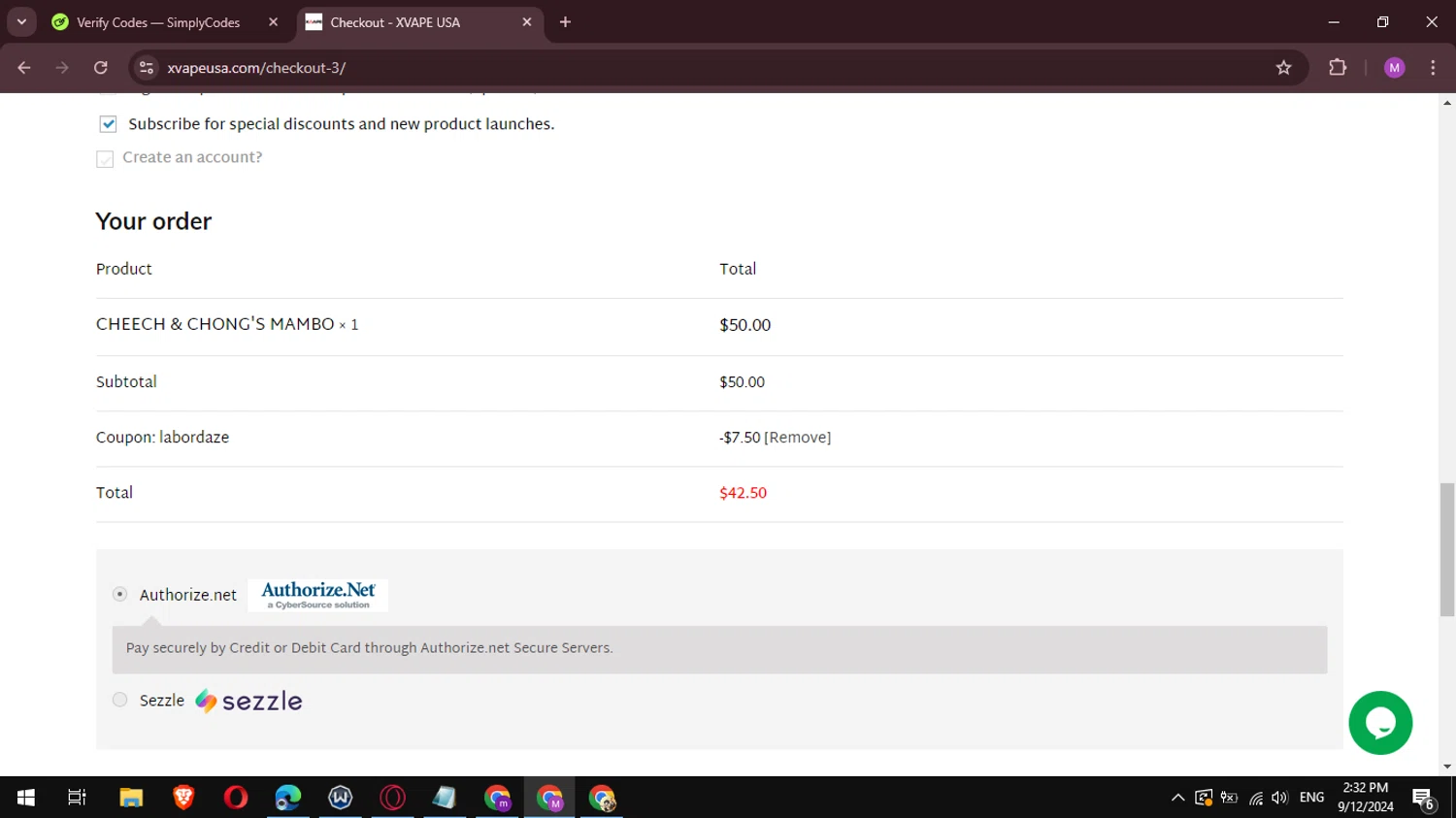Open the WordPress app on taskbar
1456x818 pixels.
[341, 798]
